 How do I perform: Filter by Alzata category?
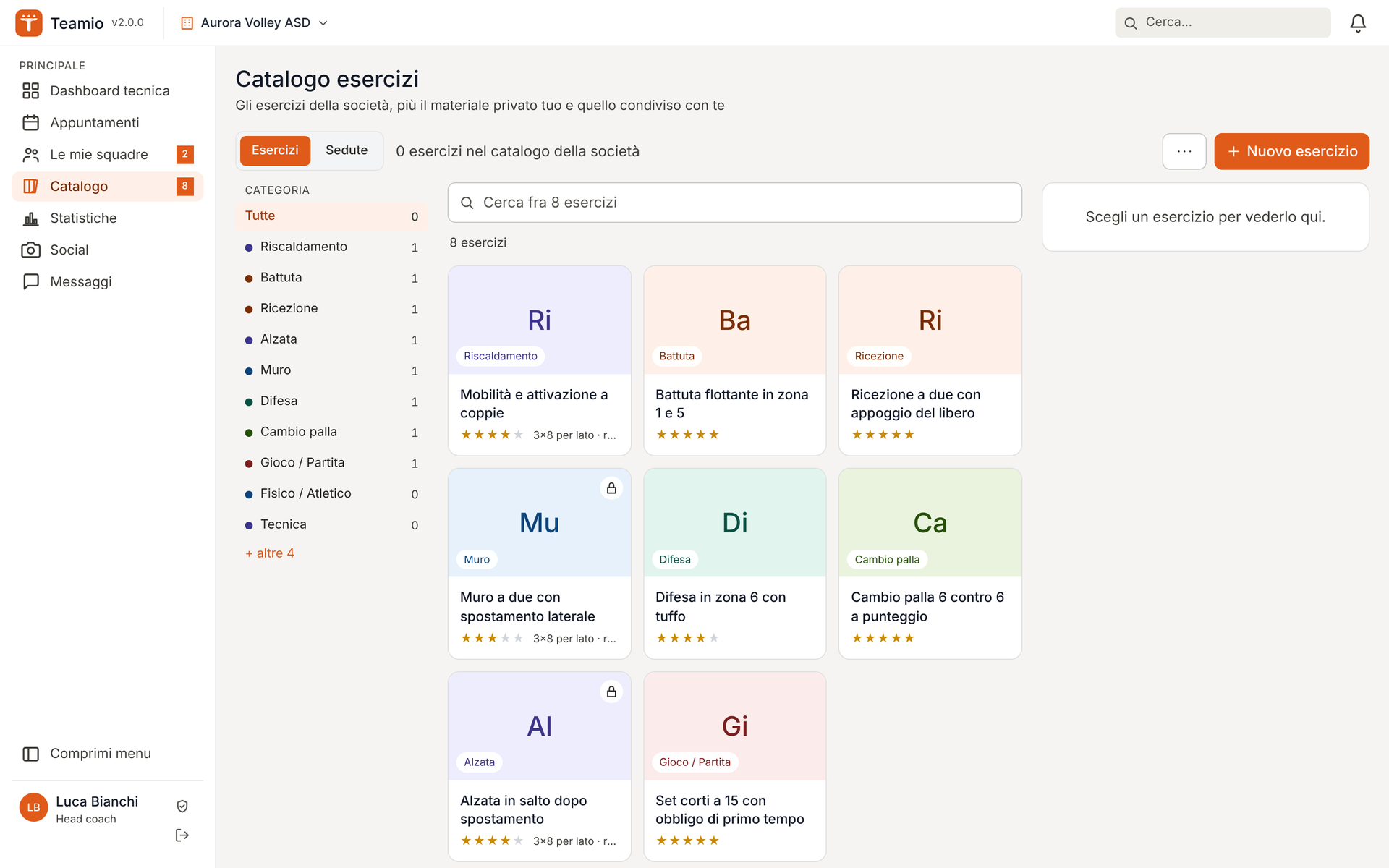coord(331,340)
